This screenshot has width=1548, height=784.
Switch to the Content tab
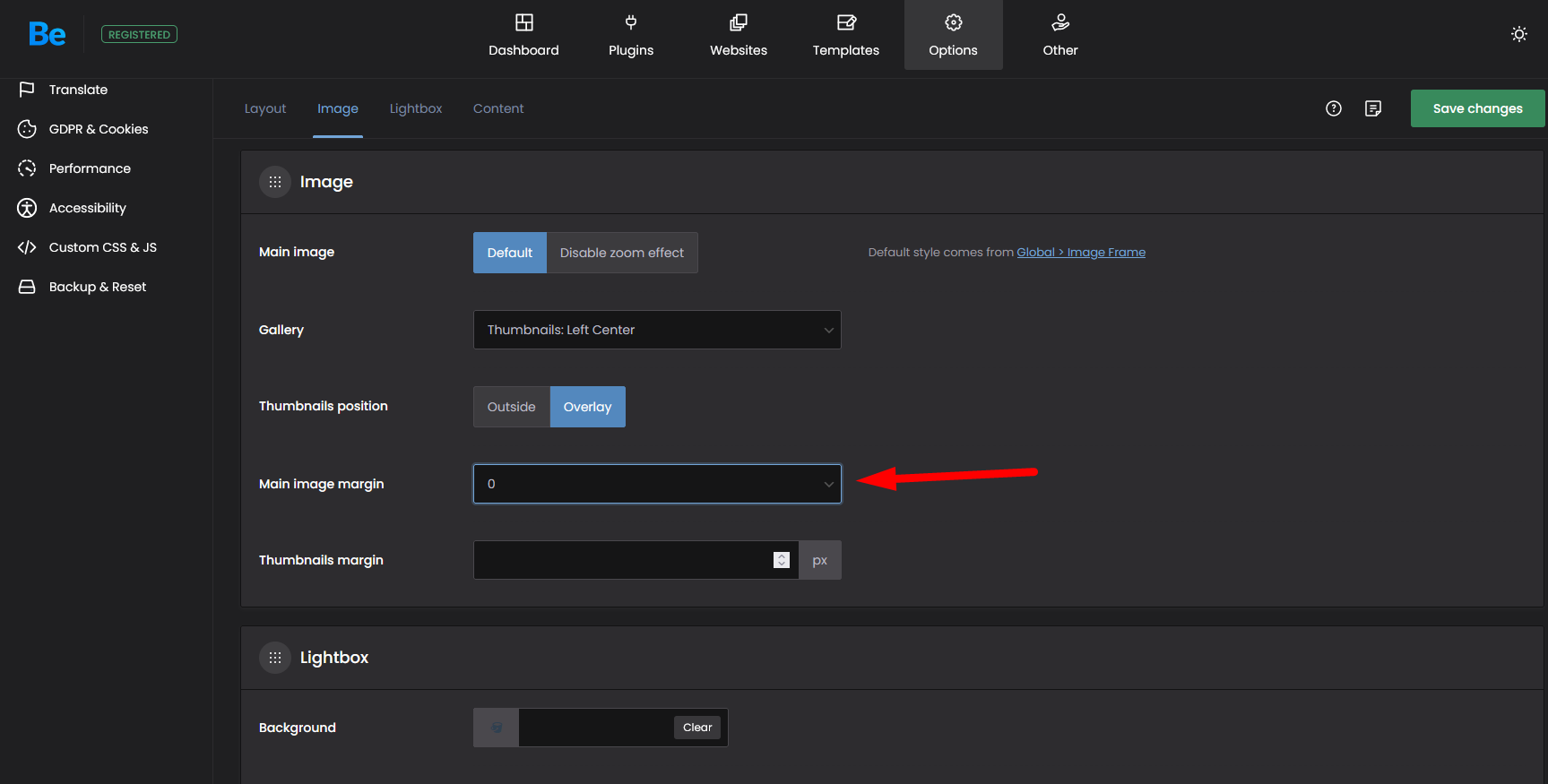coord(498,108)
